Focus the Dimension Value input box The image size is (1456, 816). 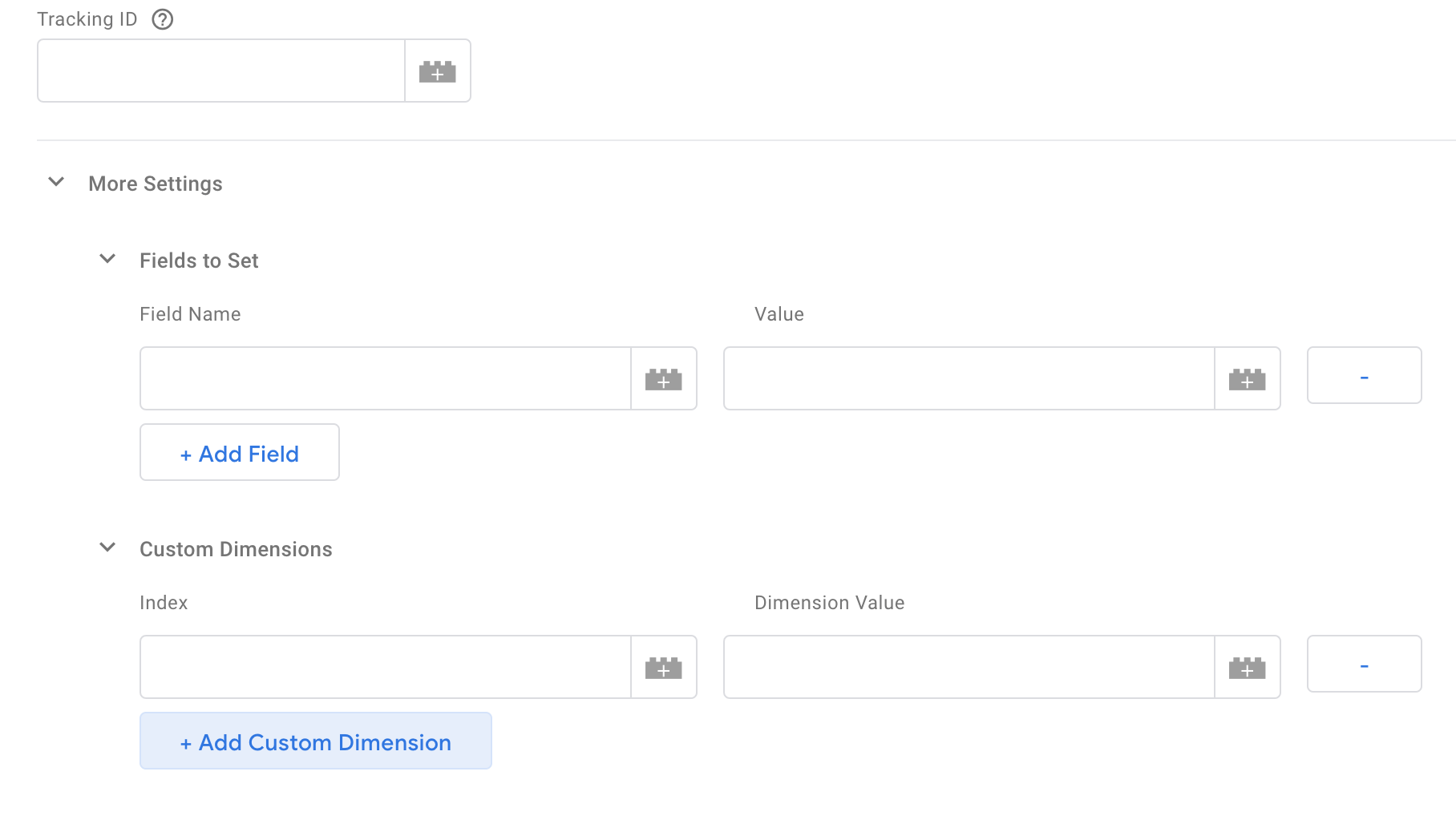point(969,668)
